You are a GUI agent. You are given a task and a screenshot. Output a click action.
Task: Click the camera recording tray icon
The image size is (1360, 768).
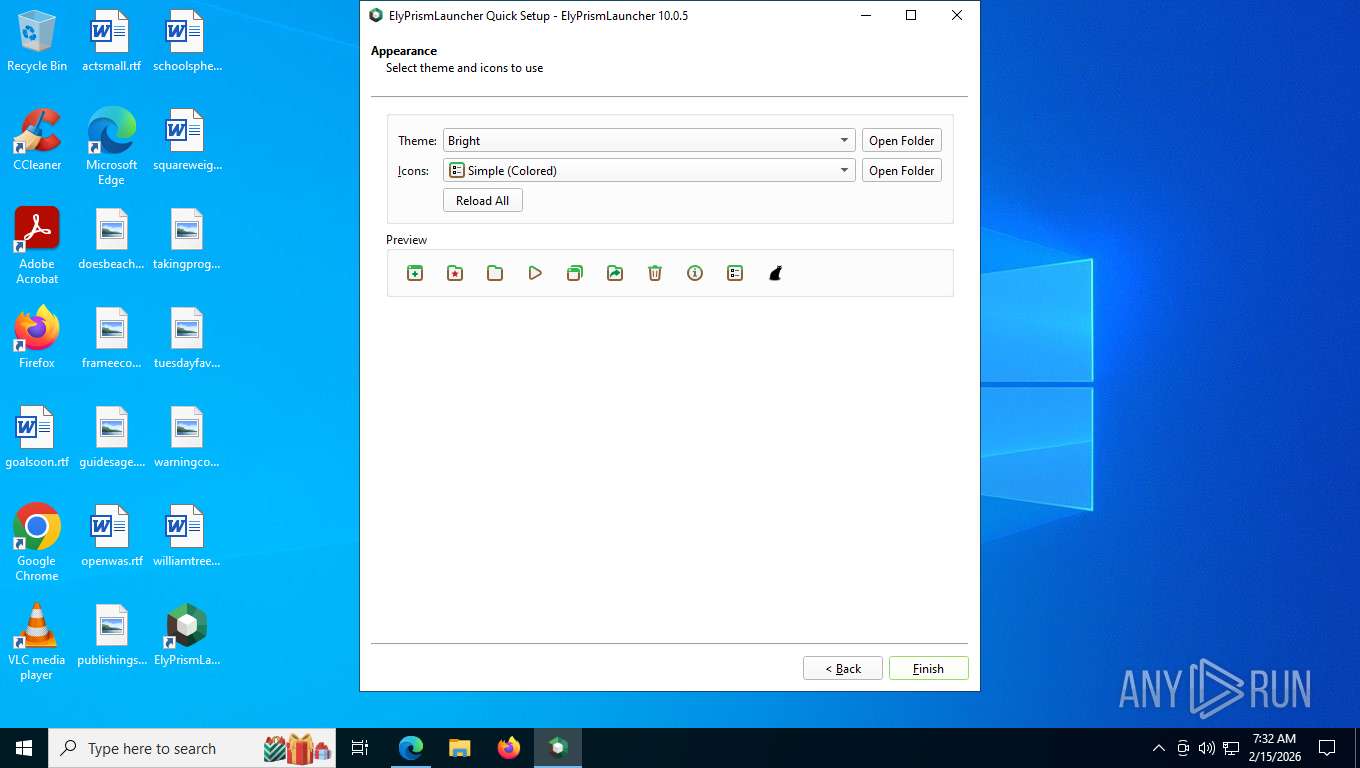(1183, 748)
